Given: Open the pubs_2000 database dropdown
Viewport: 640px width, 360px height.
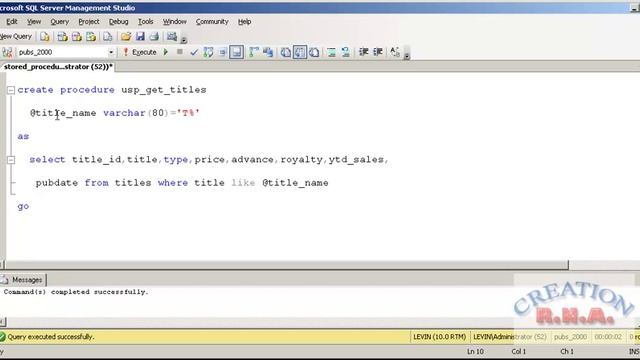Looking at the screenshot, I should 111,52.
